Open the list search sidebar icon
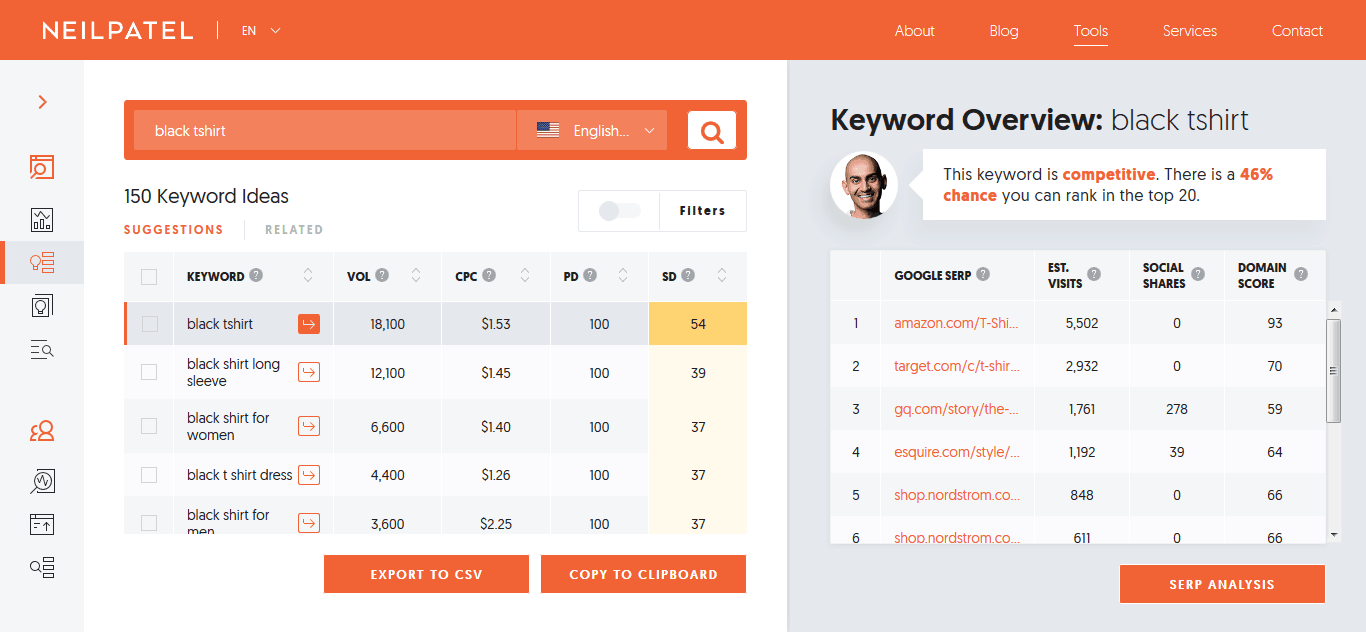Viewport: 1366px width, 632px height. [42, 349]
